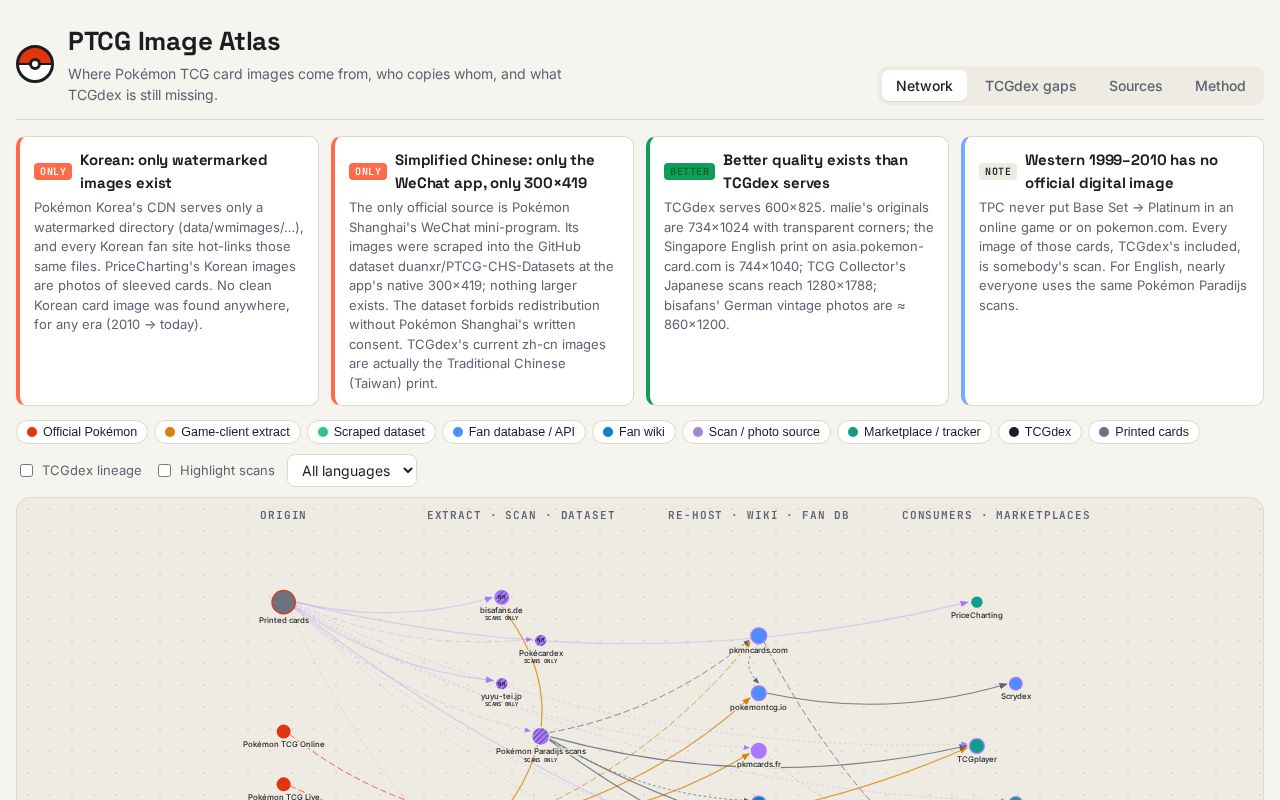
Task: Open the TCGdex gaps tab
Action: click(x=1031, y=86)
